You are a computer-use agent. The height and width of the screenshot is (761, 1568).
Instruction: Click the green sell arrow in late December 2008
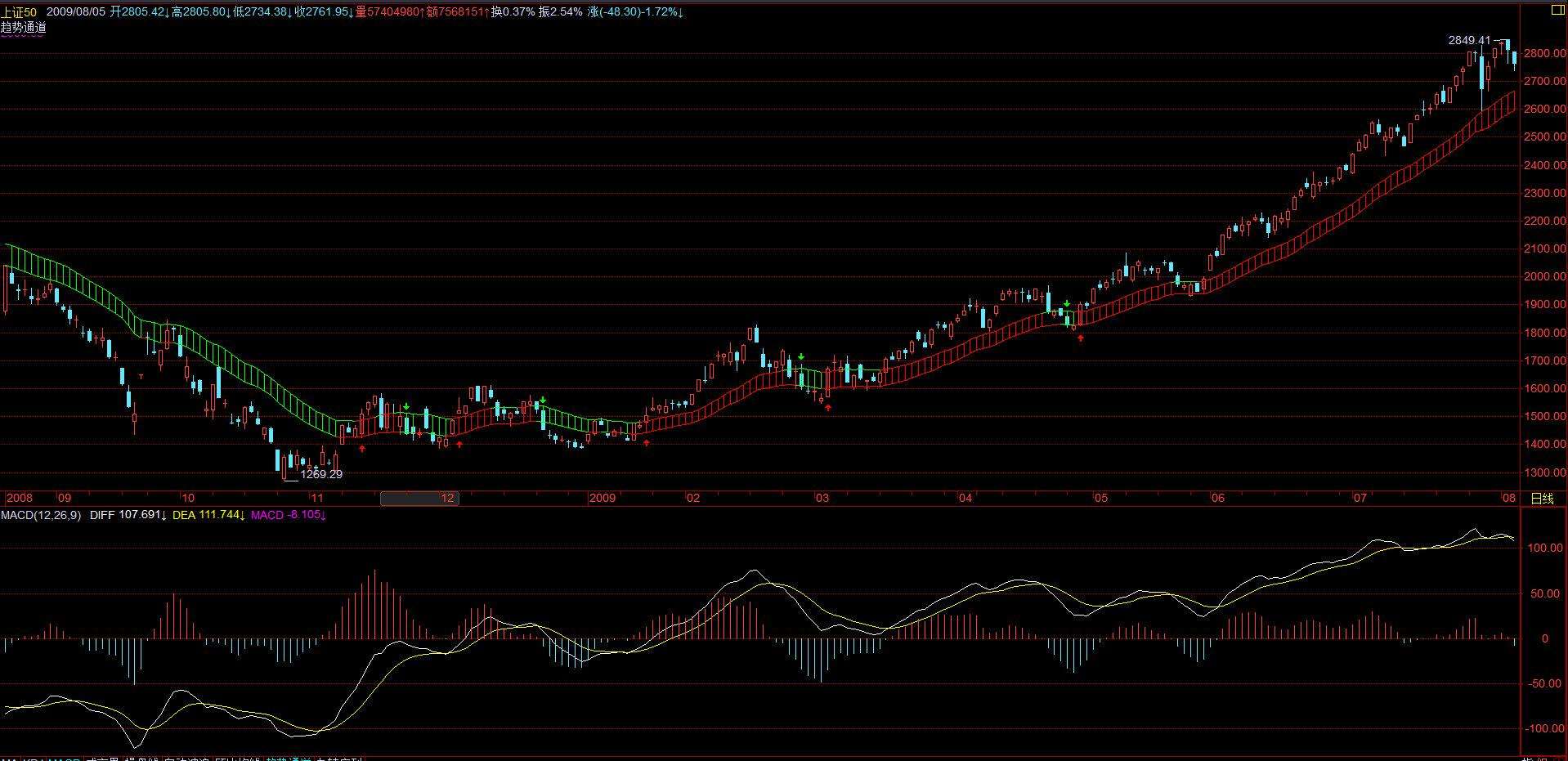point(543,400)
